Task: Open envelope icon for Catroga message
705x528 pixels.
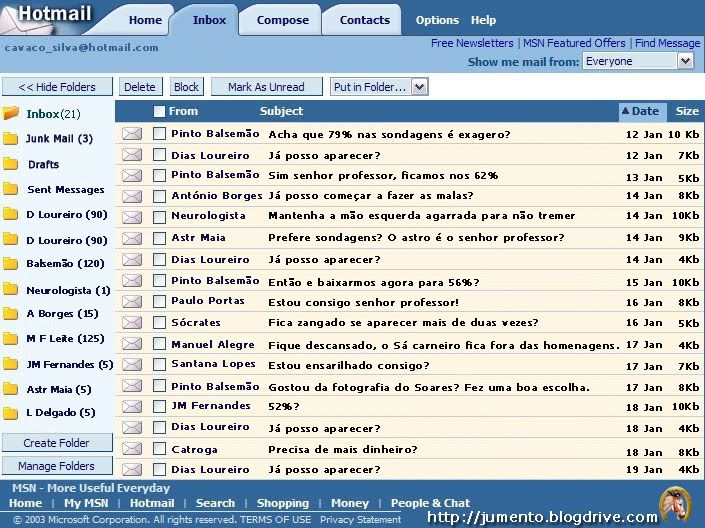Action: [132, 449]
